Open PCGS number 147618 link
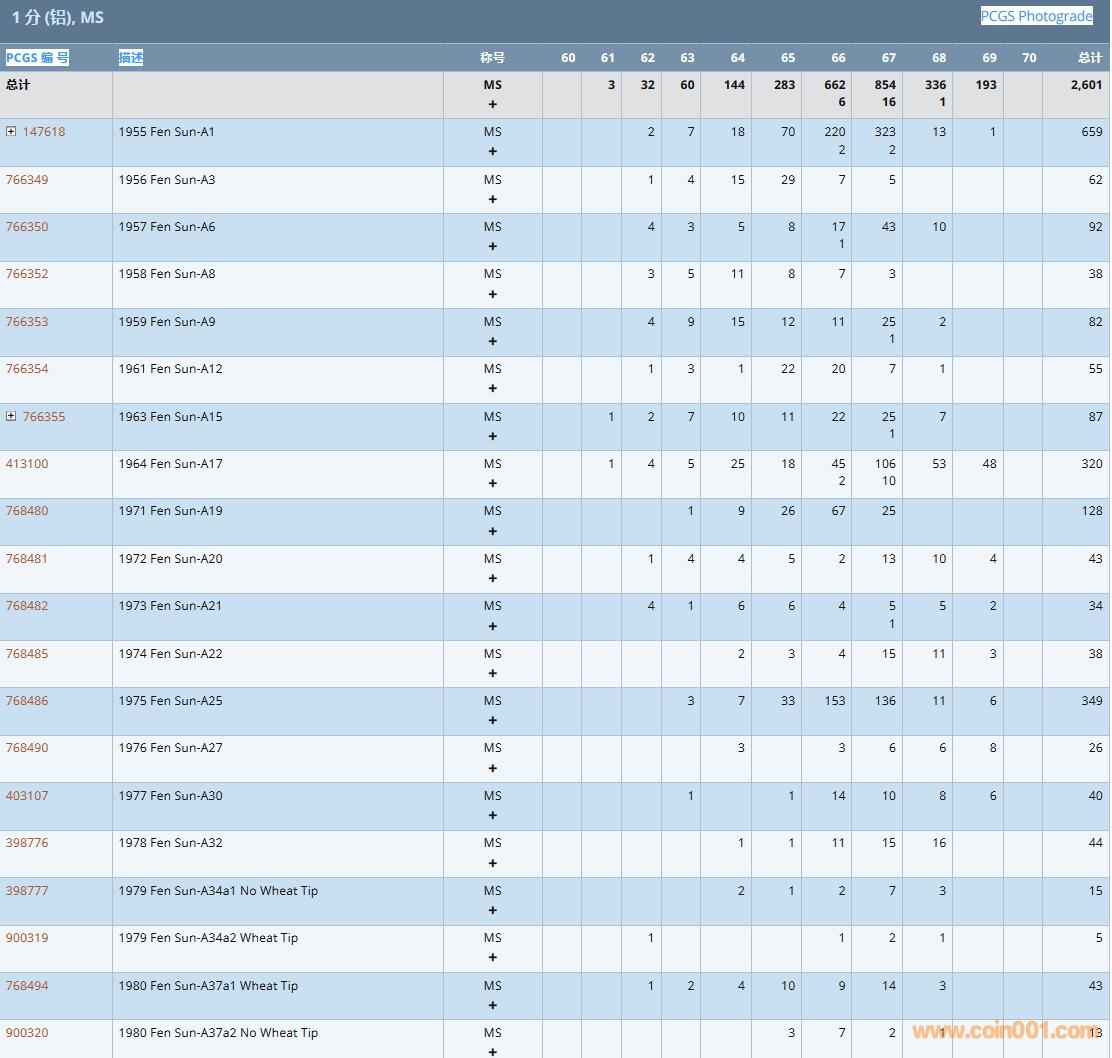 pyautogui.click(x=44, y=132)
